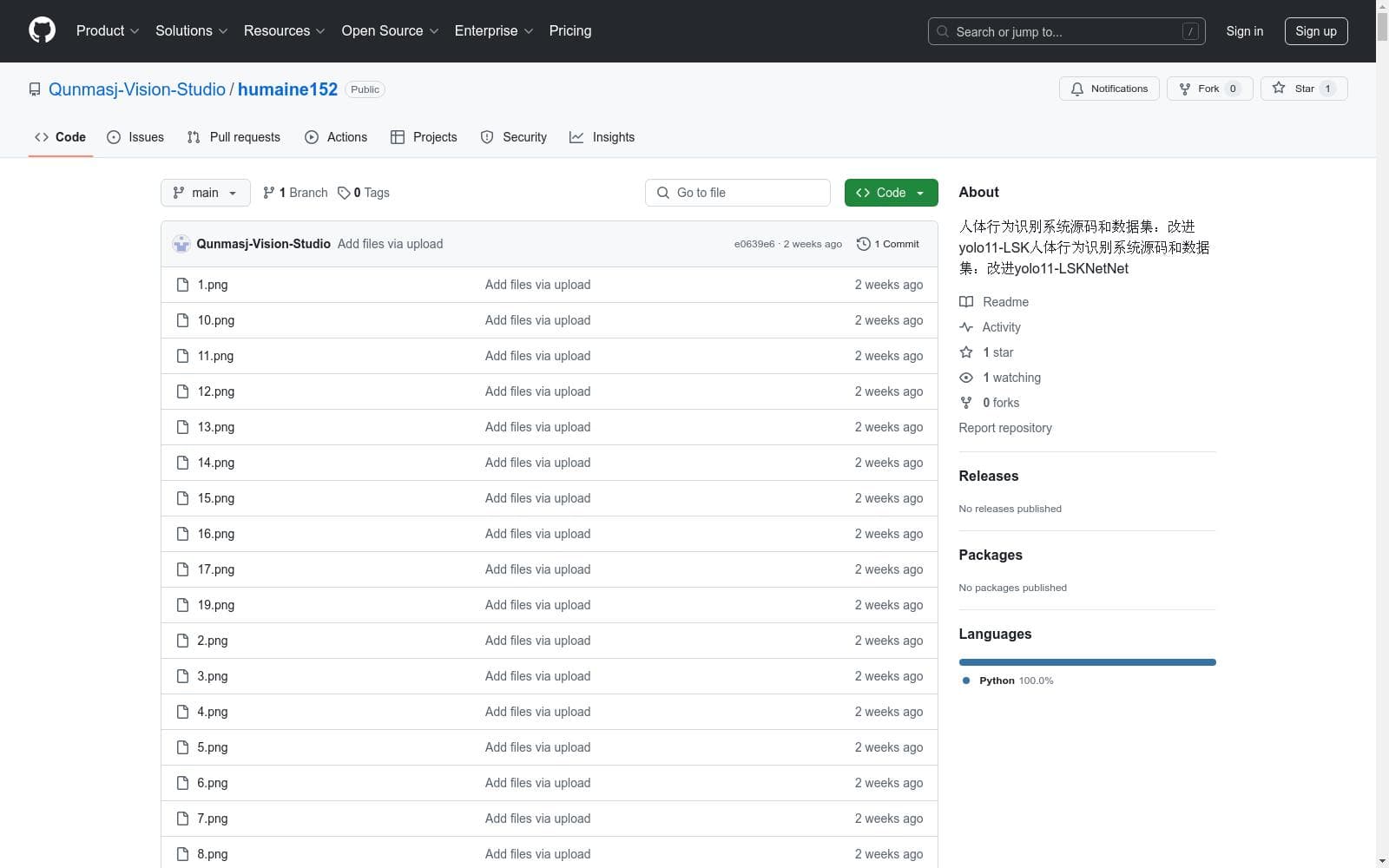Viewport: 1389px width, 868px height.
Task: Click the blue Python language bar
Action: tap(1087, 662)
